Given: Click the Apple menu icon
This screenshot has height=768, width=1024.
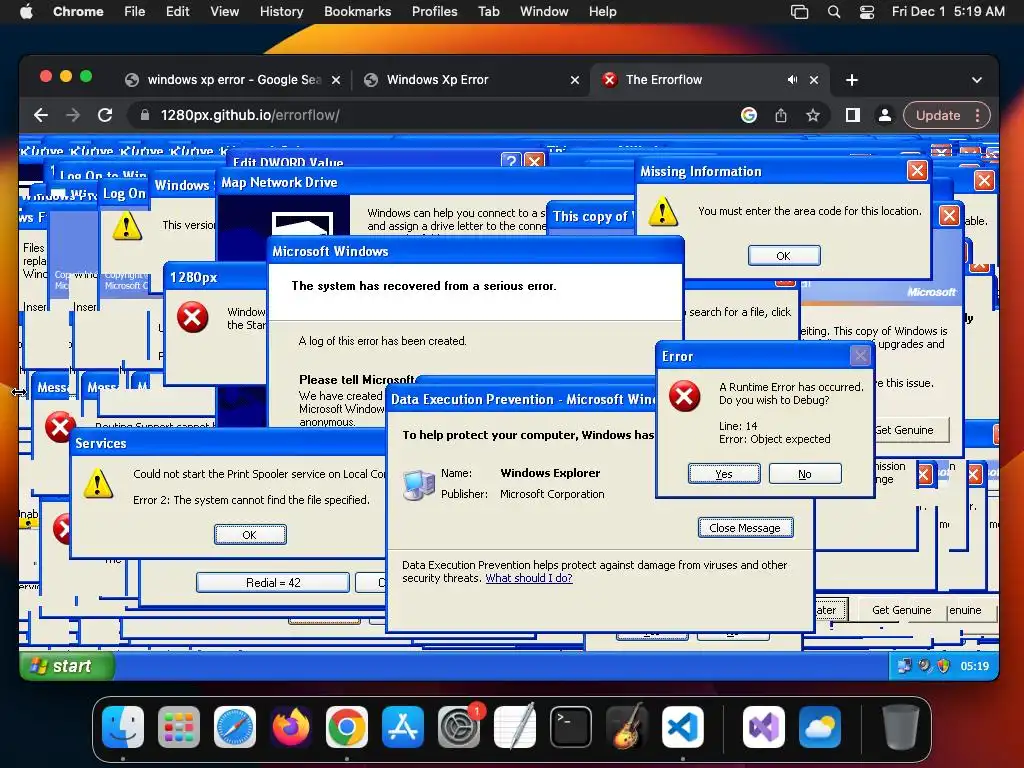Looking at the screenshot, I should [x=26, y=11].
